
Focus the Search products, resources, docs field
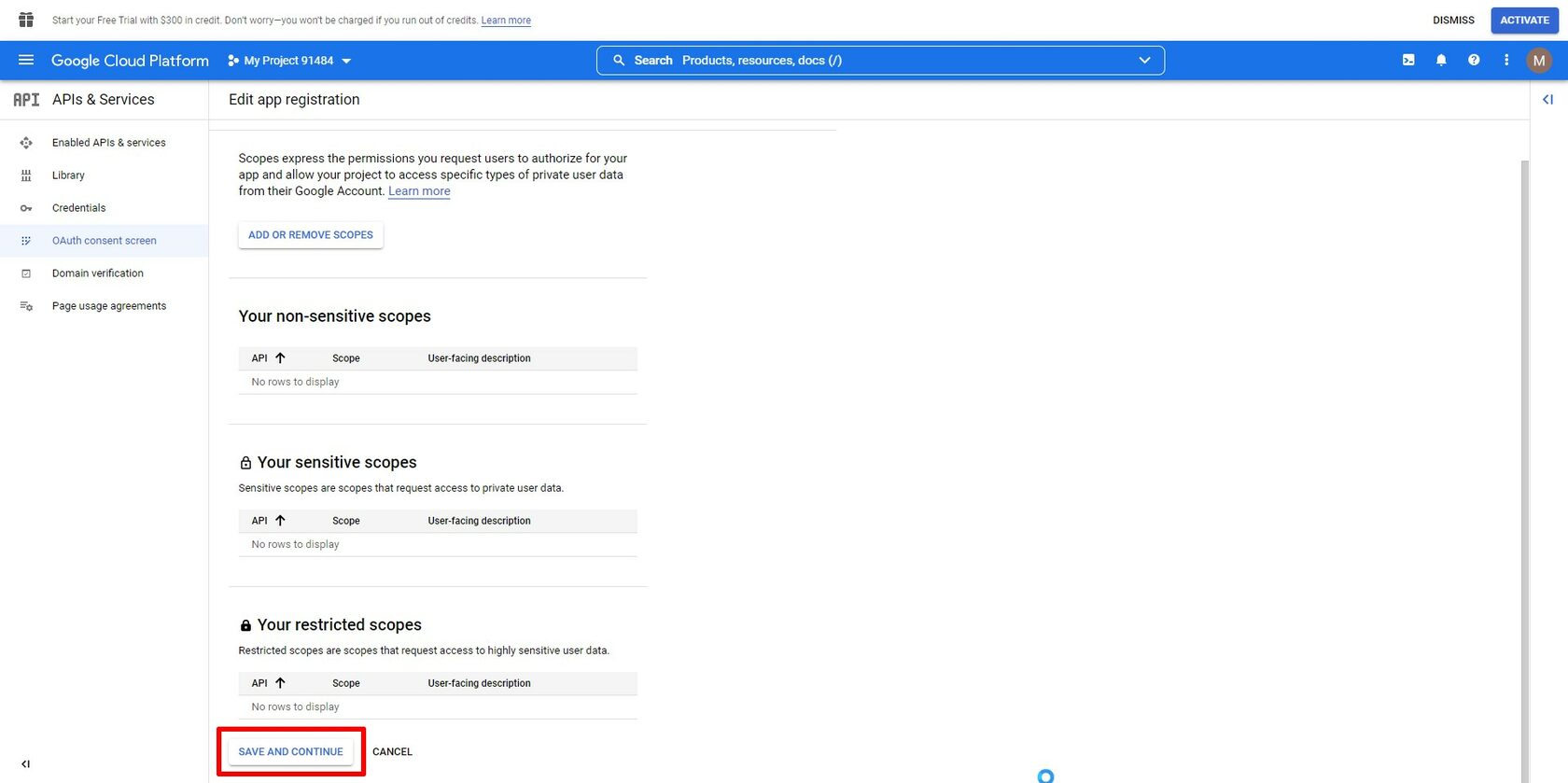880,61
